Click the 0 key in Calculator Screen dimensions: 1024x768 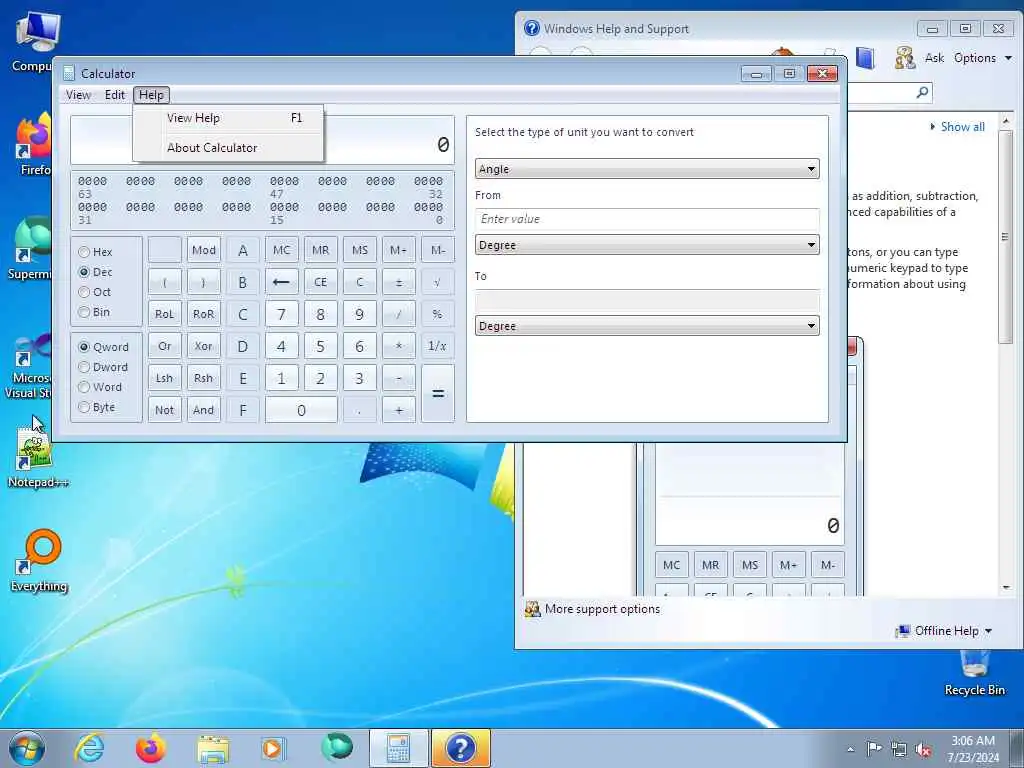(x=301, y=410)
